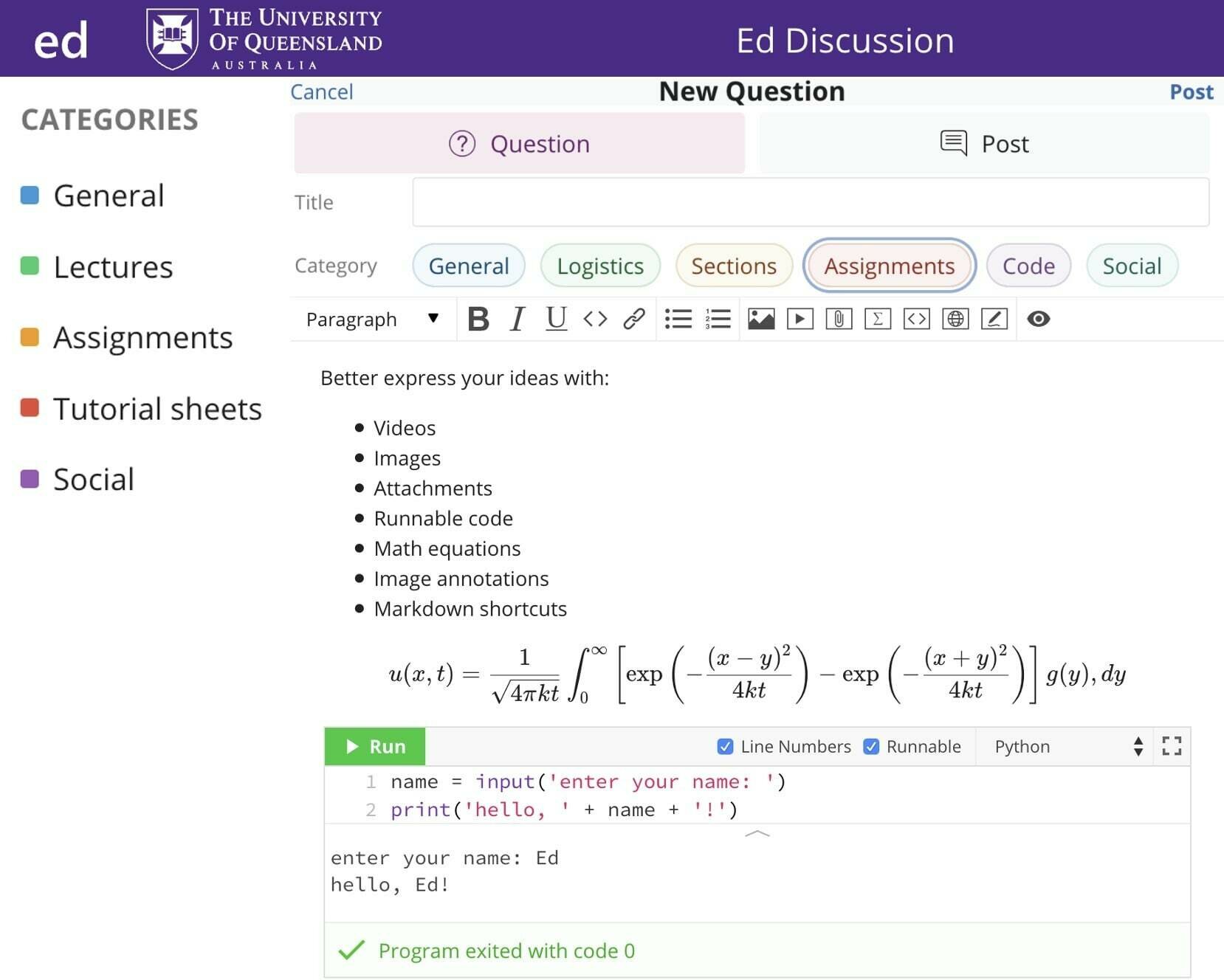Screen dimensions: 1224x980
Task: Click 'Program exited with code 0' status
Action: click(506, 950)
